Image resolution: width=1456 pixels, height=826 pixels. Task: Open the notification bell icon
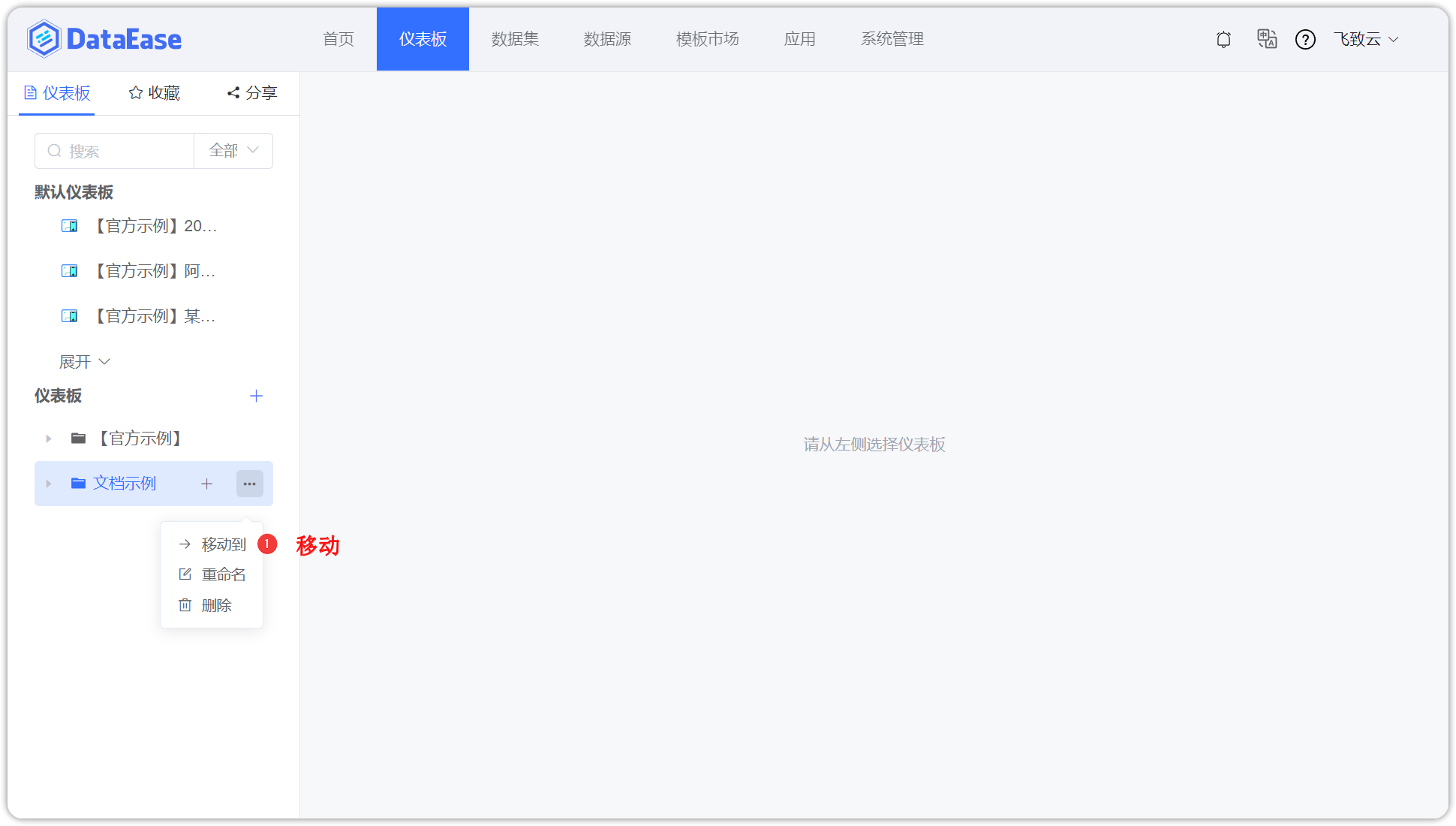[x=1223, y=39]
